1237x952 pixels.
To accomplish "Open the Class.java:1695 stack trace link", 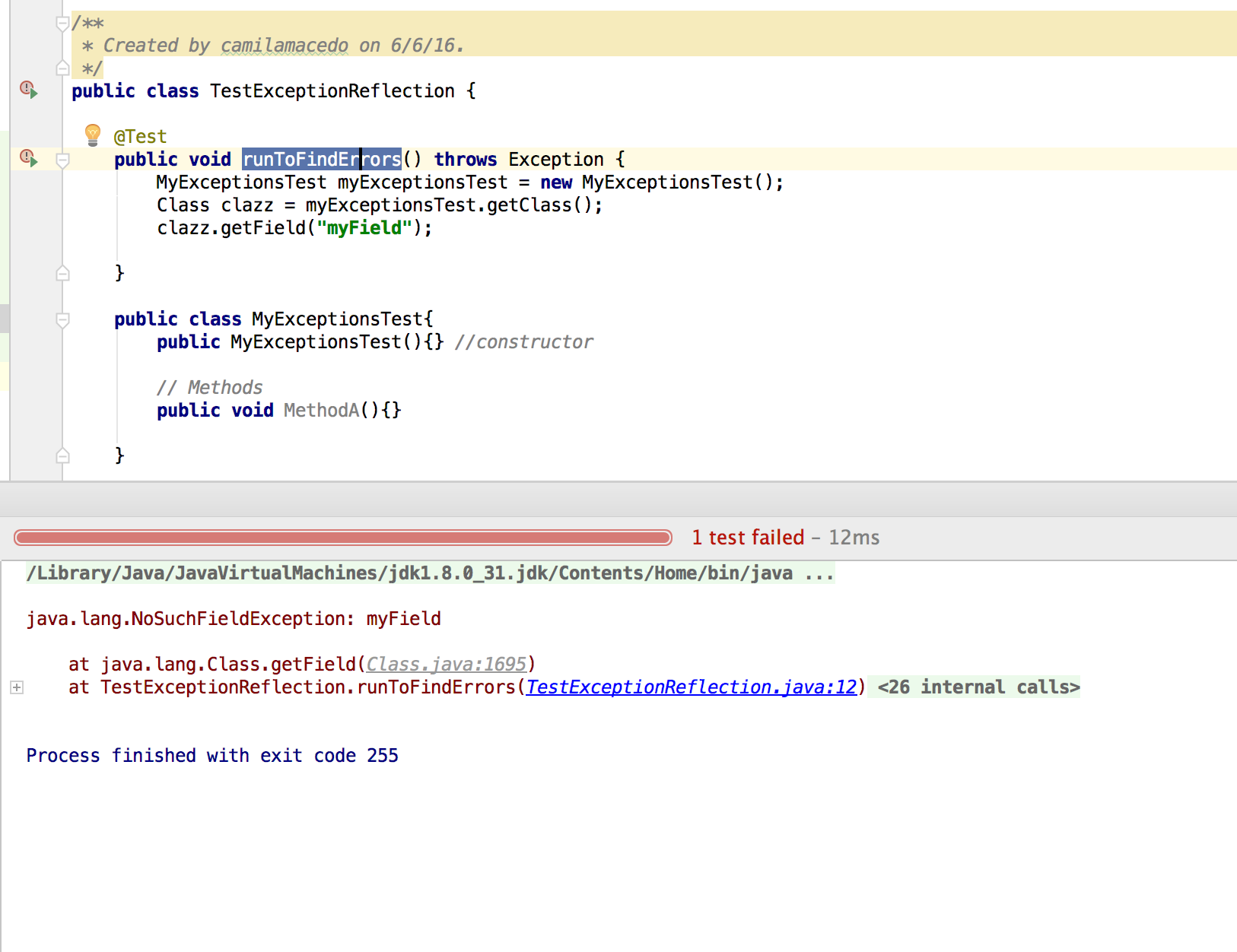I will coord(446,664).
